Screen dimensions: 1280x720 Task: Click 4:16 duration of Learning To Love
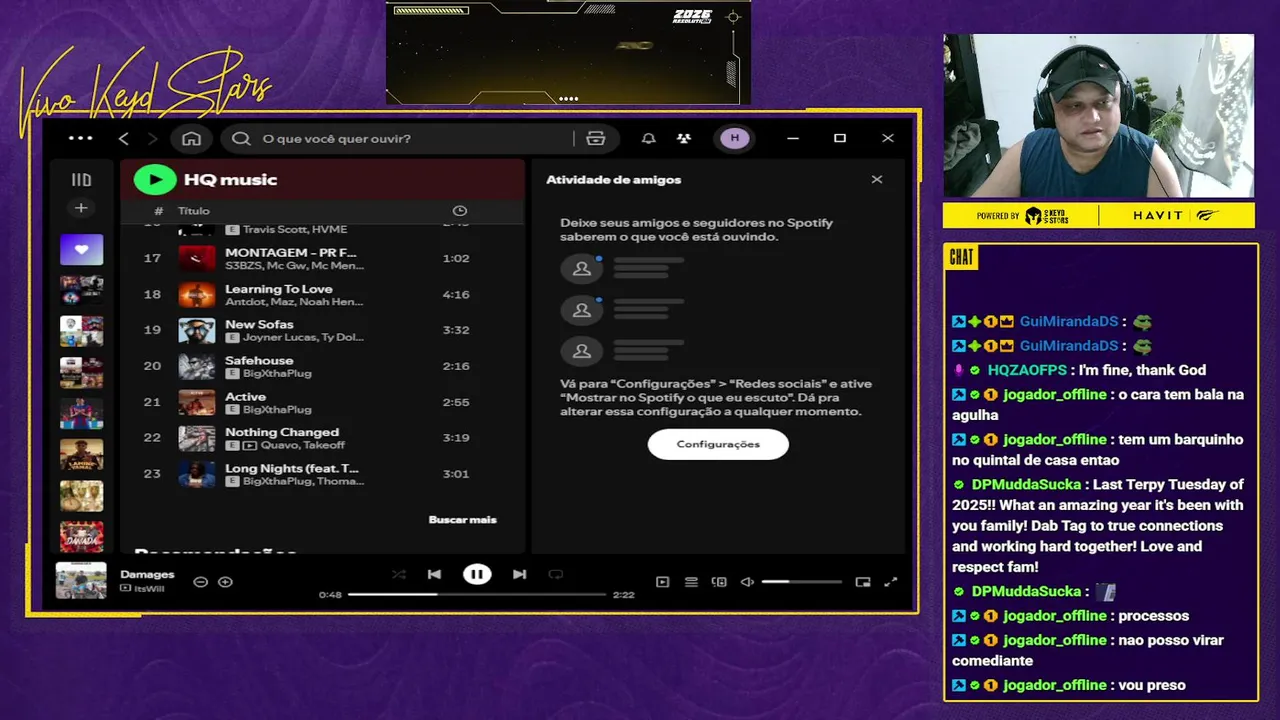tap(456, 294)
